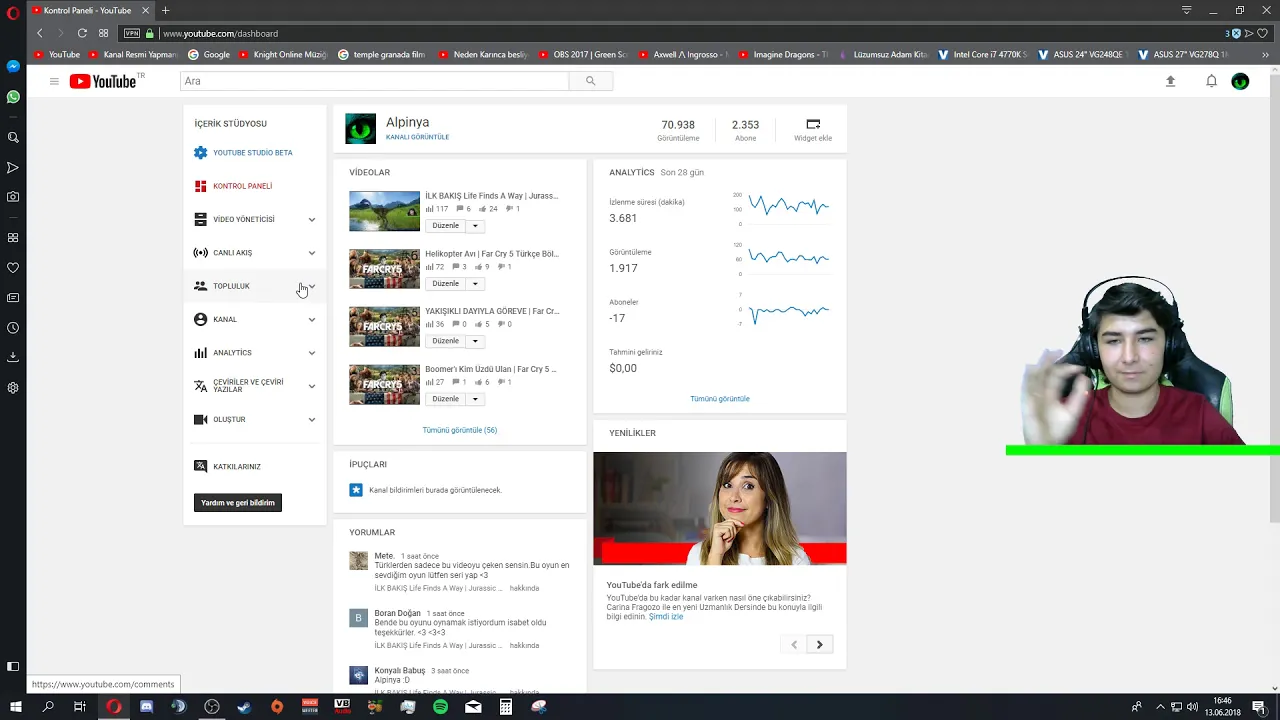Open WhatsApp in Opera sidebar
The height and width of the screenshot is (720, 1280).
[13, 97]
